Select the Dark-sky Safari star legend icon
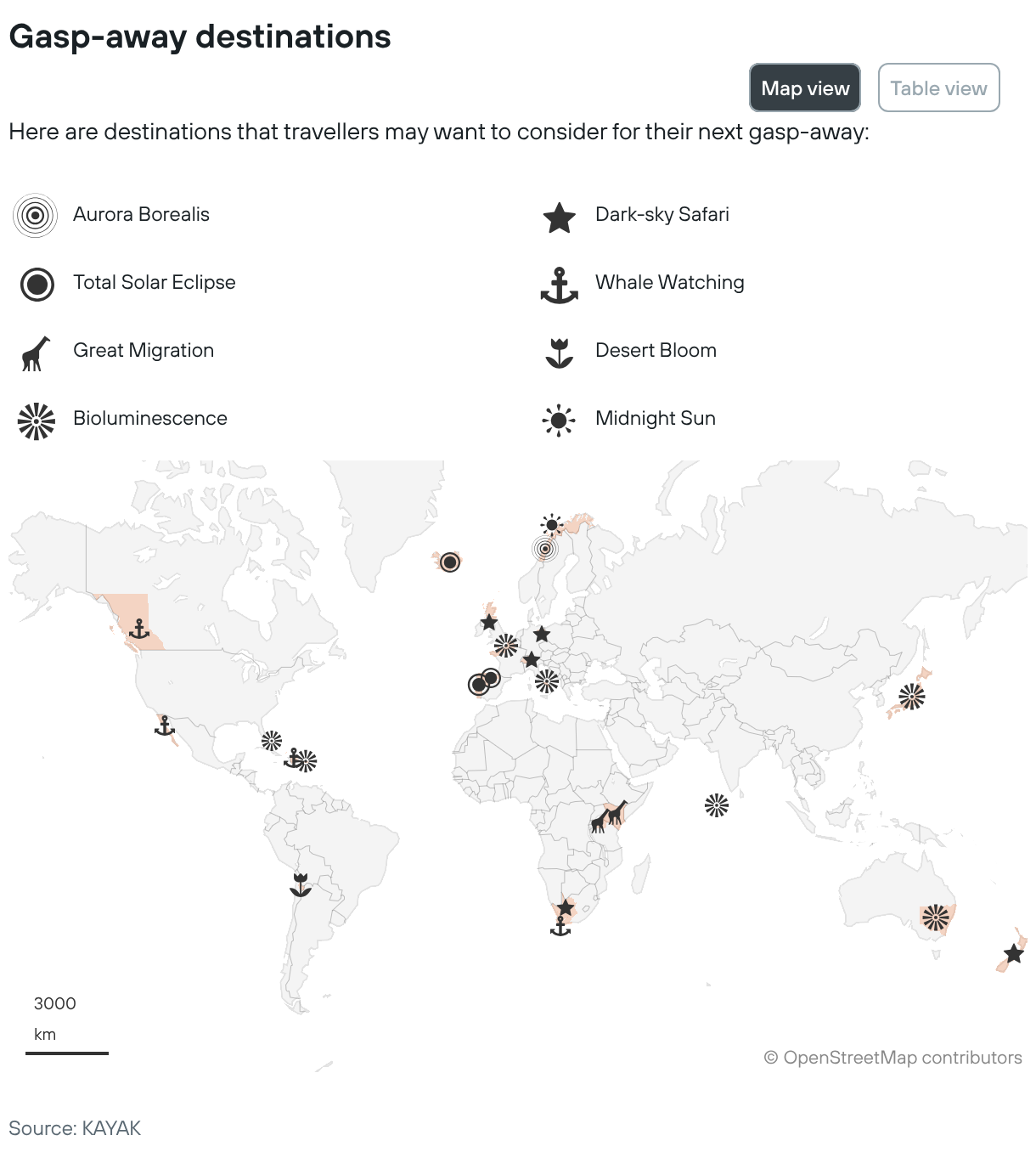Image resolution: width=1036 pixels, height=1152 pixels. click(x=559, y=217)
